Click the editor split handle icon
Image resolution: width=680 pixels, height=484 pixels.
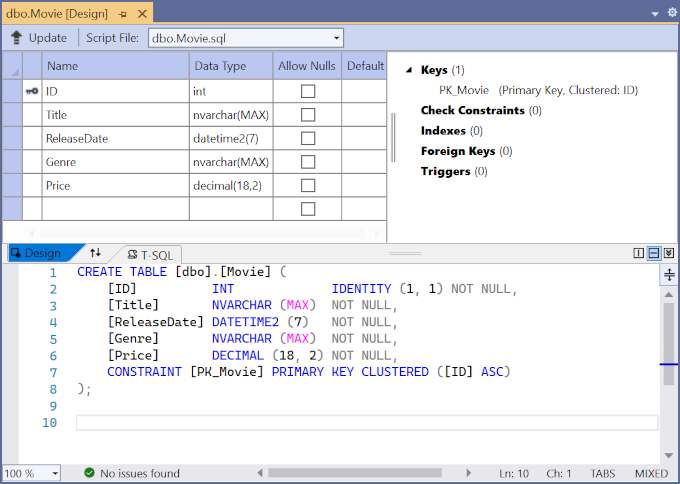668,275
